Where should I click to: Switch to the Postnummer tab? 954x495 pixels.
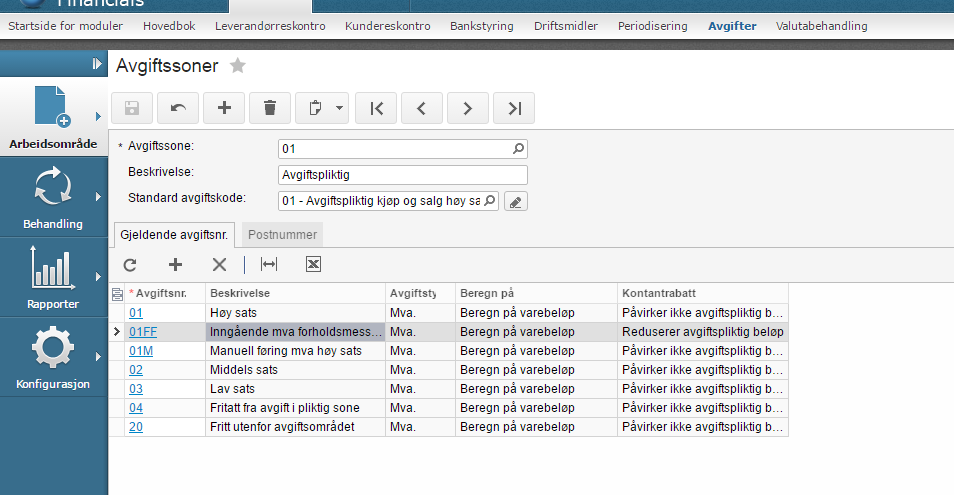click(x=283, y=234)
